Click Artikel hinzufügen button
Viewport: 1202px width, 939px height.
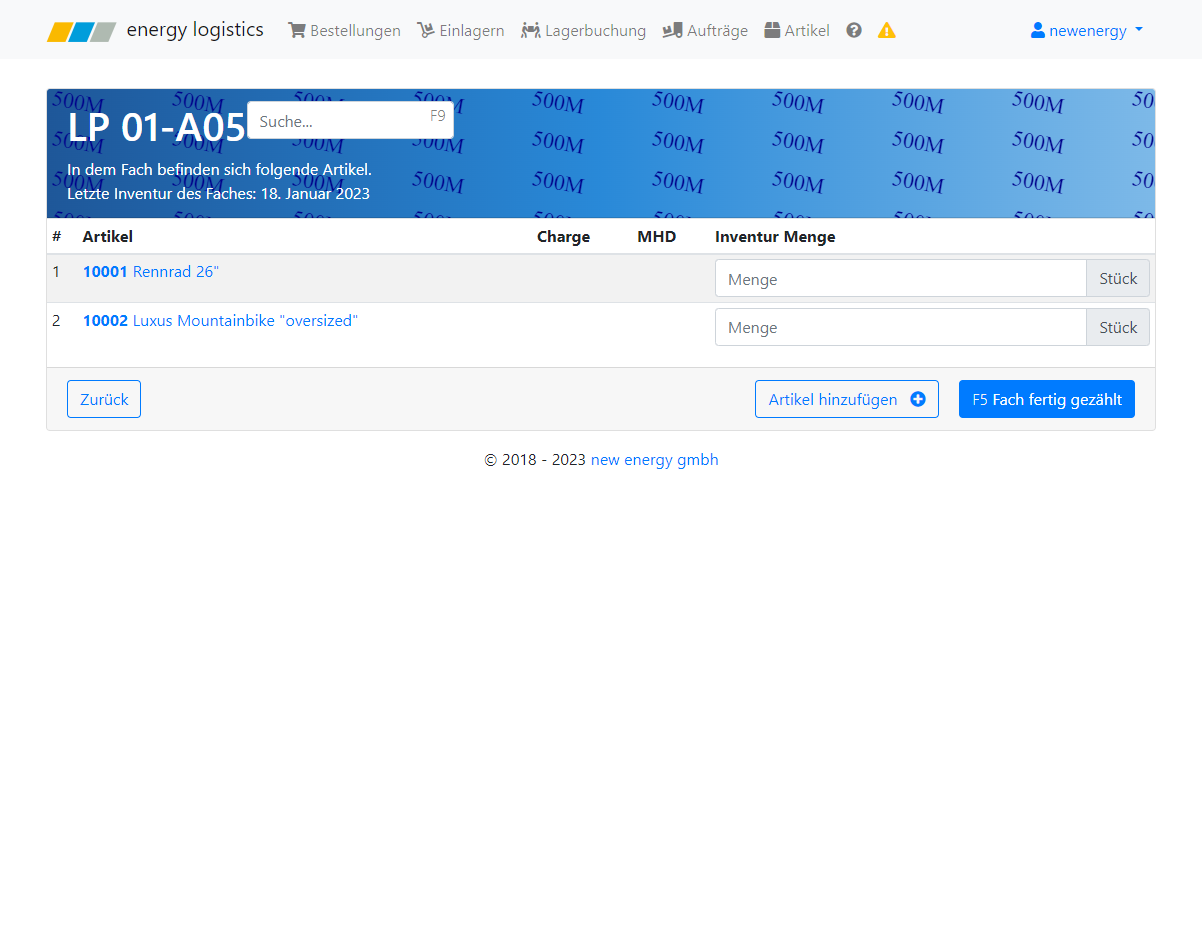(847, 399)
